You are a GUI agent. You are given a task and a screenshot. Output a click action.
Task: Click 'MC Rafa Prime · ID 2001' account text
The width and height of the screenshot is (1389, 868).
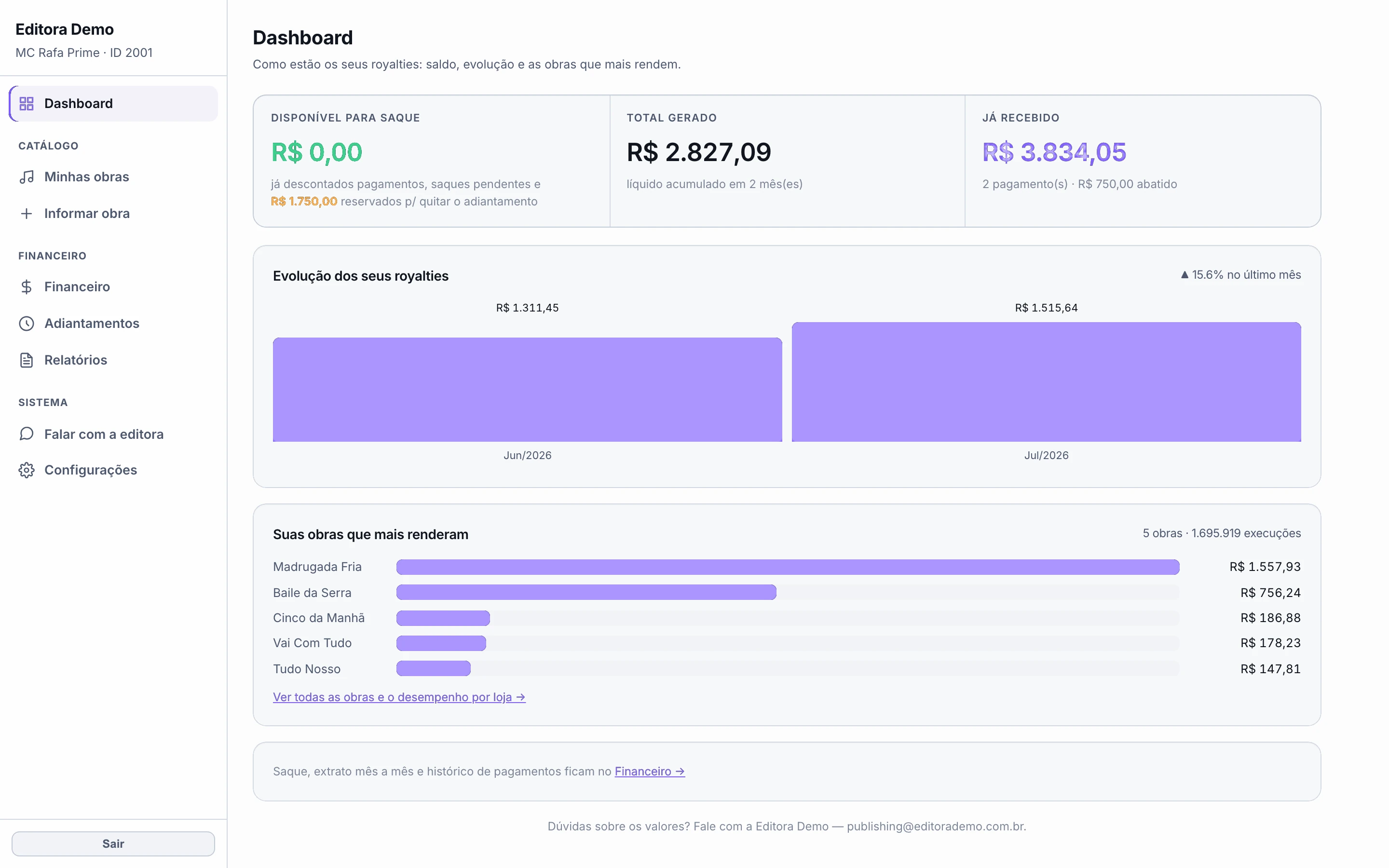pyautogui.click(x=84, y=53)
